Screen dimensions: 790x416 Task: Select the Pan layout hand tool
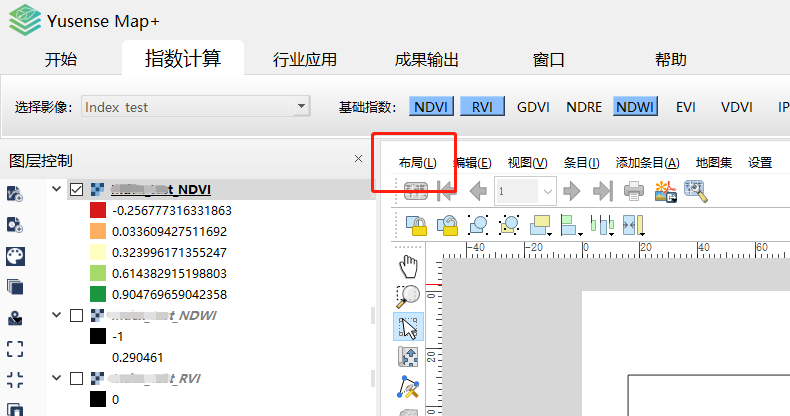pyautogui.click(x=408, y=266)
